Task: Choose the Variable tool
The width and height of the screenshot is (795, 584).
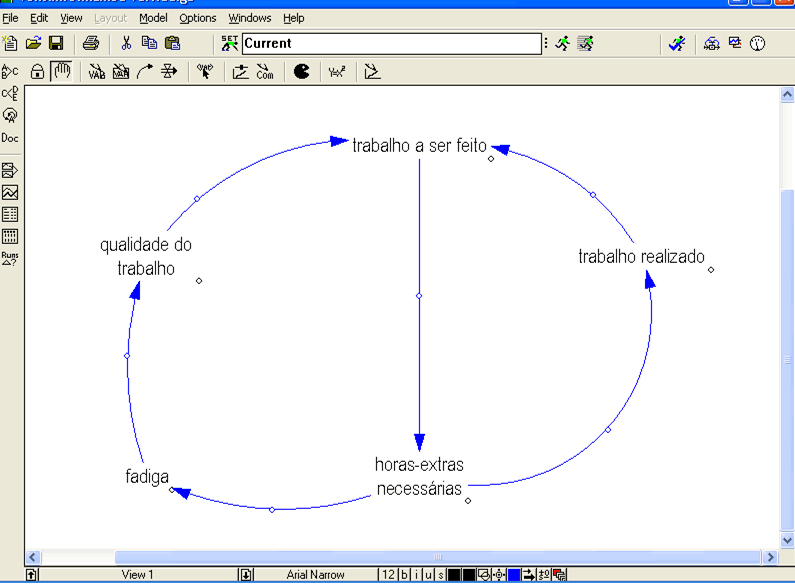Action: click(97, 71)
